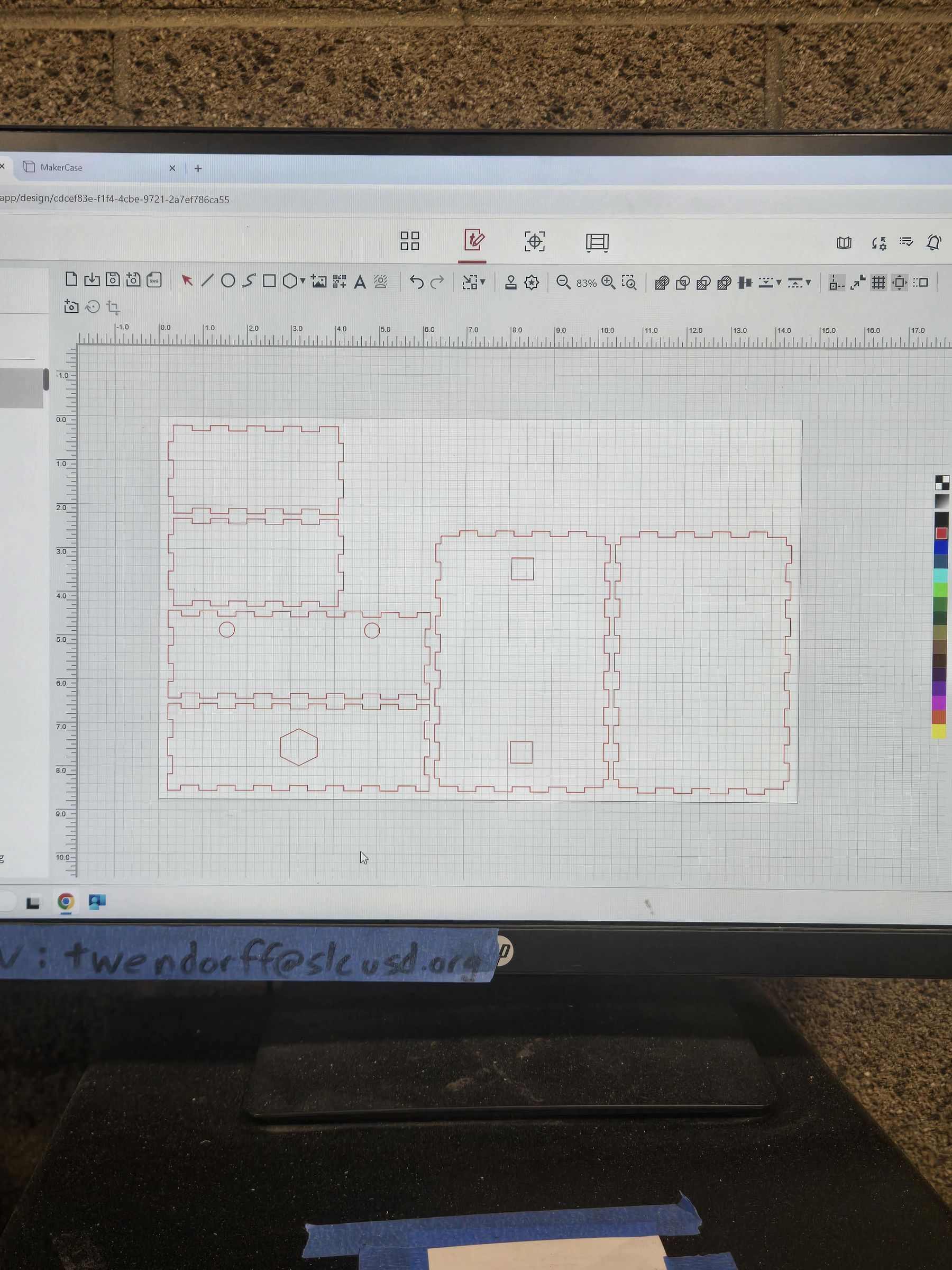Toggle the scale-from-corner option

tap(858, 283)
